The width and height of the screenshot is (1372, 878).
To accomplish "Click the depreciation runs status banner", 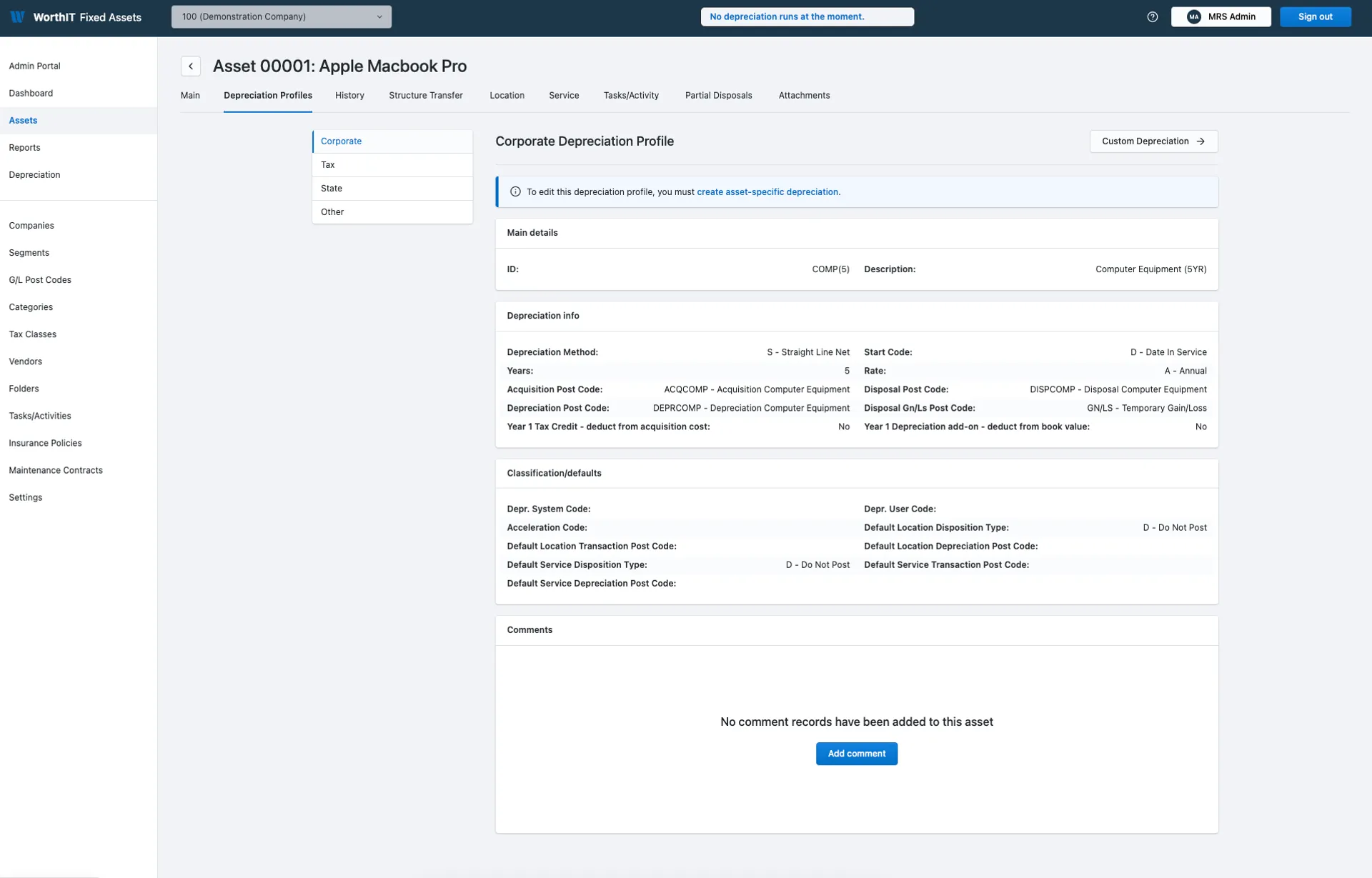I will point(807,16).
